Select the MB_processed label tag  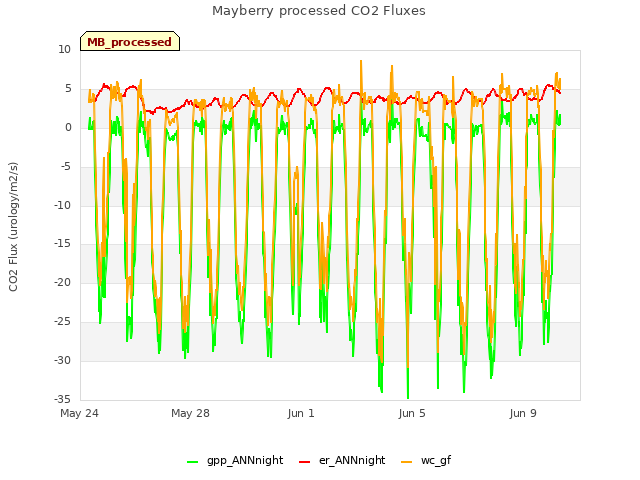(130, 42)
